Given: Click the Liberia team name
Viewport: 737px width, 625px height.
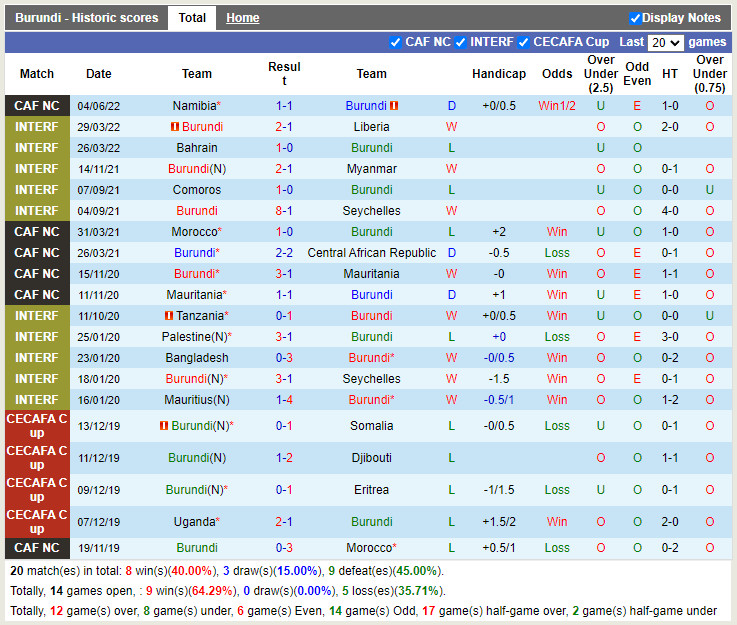Looking at the screenshot, I should pos(372,127).
